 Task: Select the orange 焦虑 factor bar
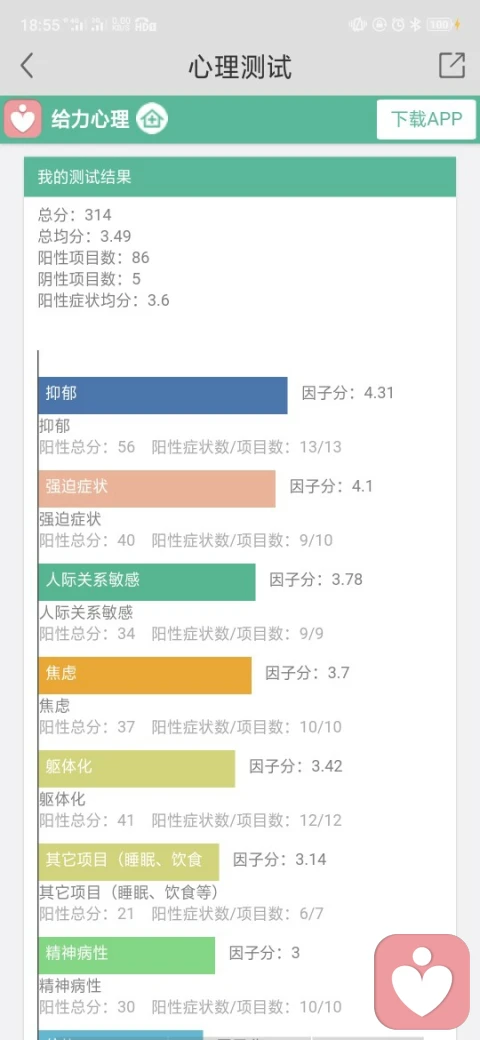point(145,675)
